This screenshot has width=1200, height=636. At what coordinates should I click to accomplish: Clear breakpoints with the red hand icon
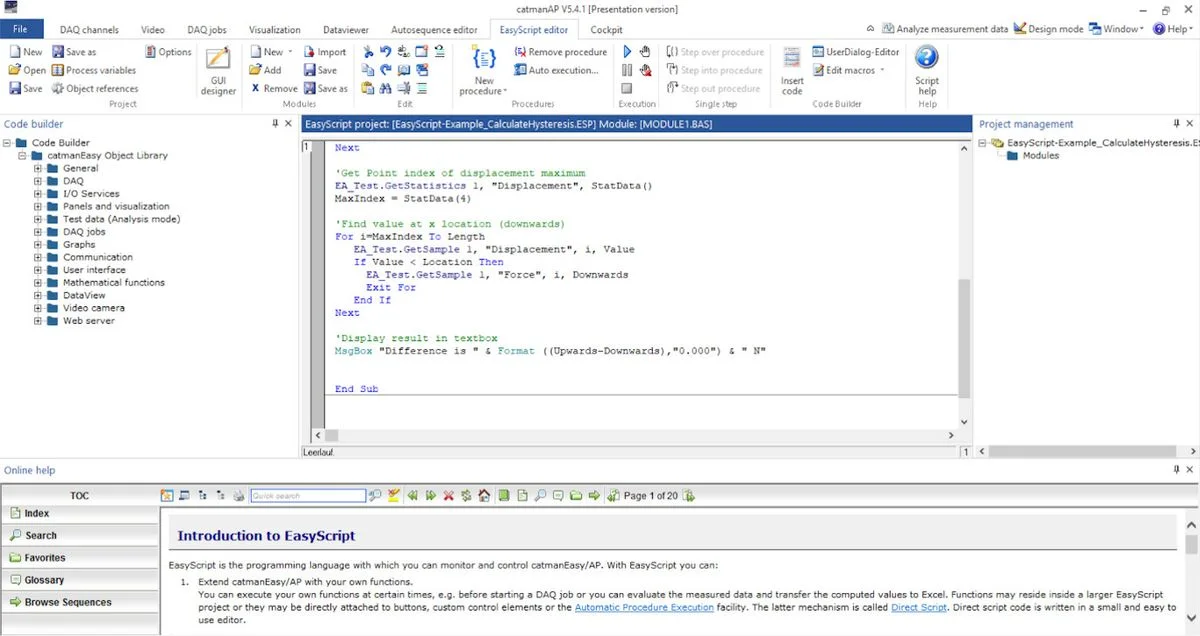click(645, 70)
